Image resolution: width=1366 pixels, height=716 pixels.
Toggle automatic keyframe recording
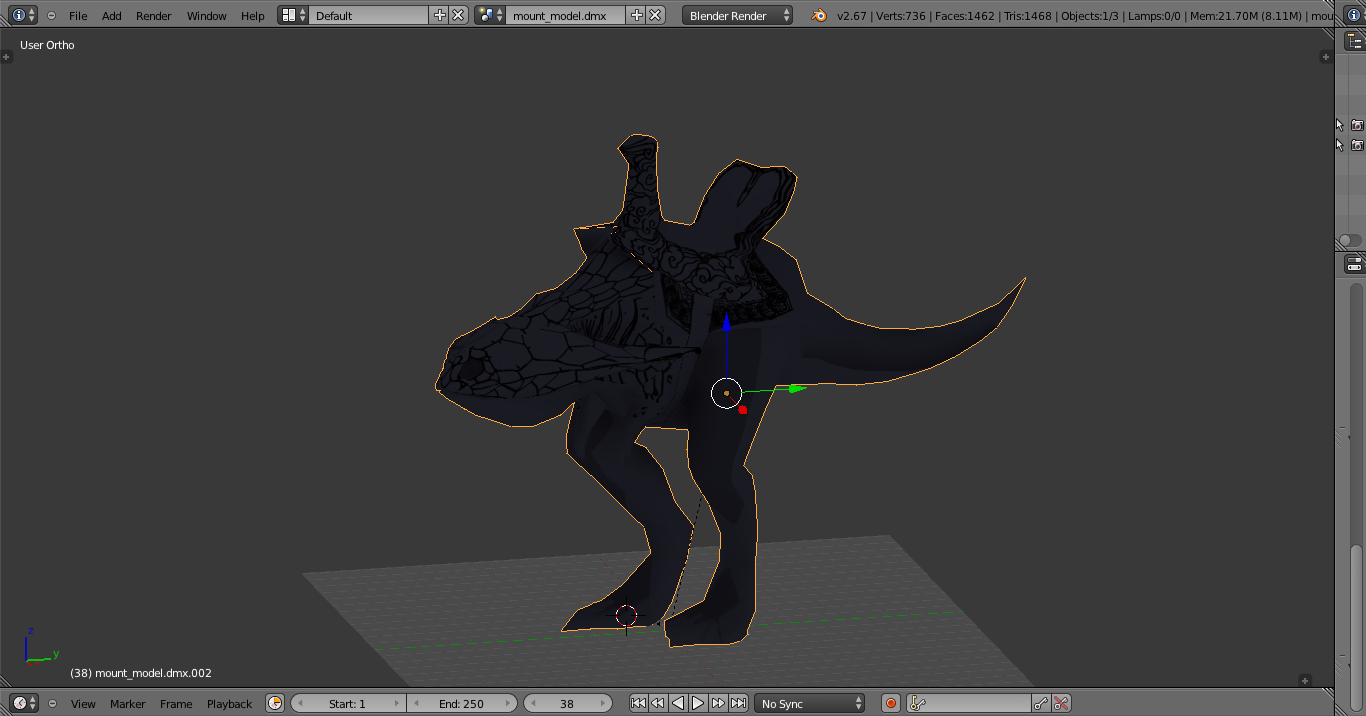891,703
